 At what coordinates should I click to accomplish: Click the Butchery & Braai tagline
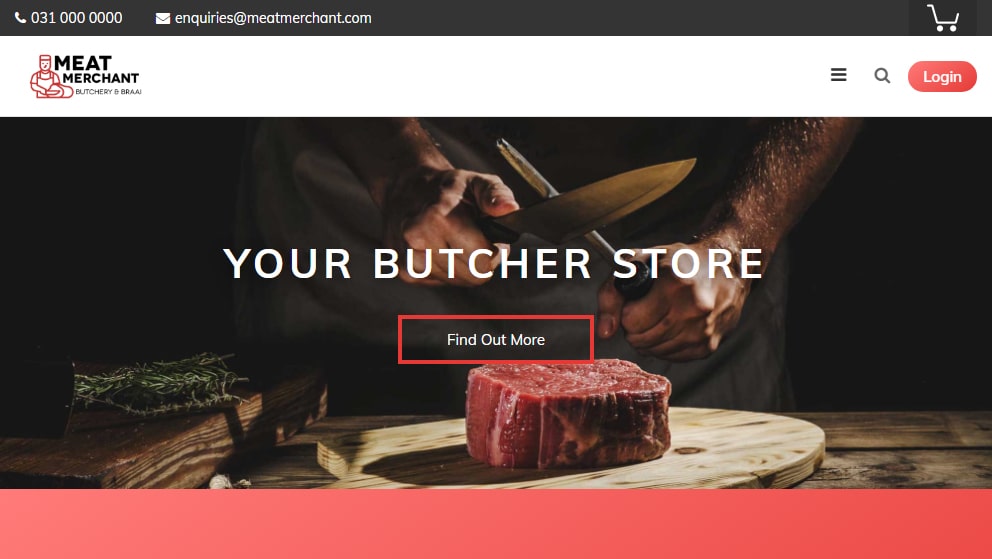tap(108, 92)
